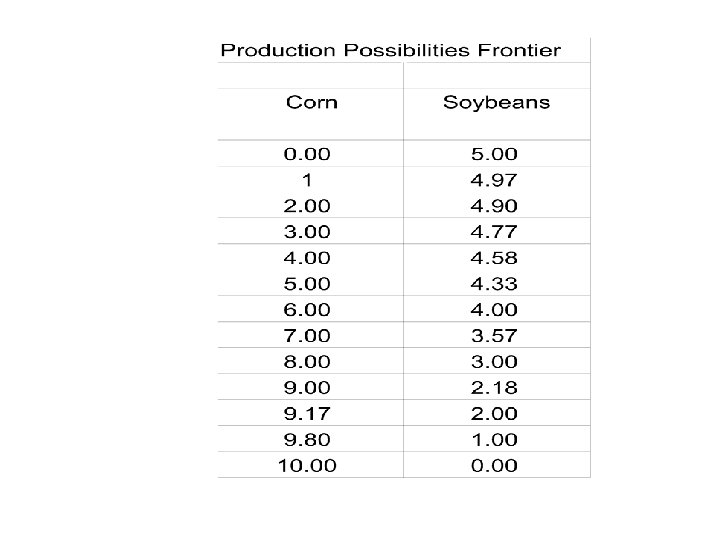Select the Corn column header
Image resolution: width=720 pixels, height=540 pixels.
pyautogui.click(x=312, y=102)
